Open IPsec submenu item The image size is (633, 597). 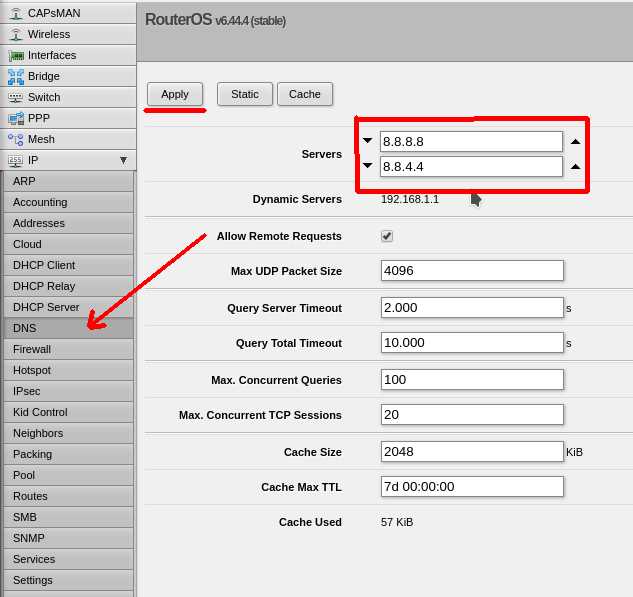tap(69, 391)
